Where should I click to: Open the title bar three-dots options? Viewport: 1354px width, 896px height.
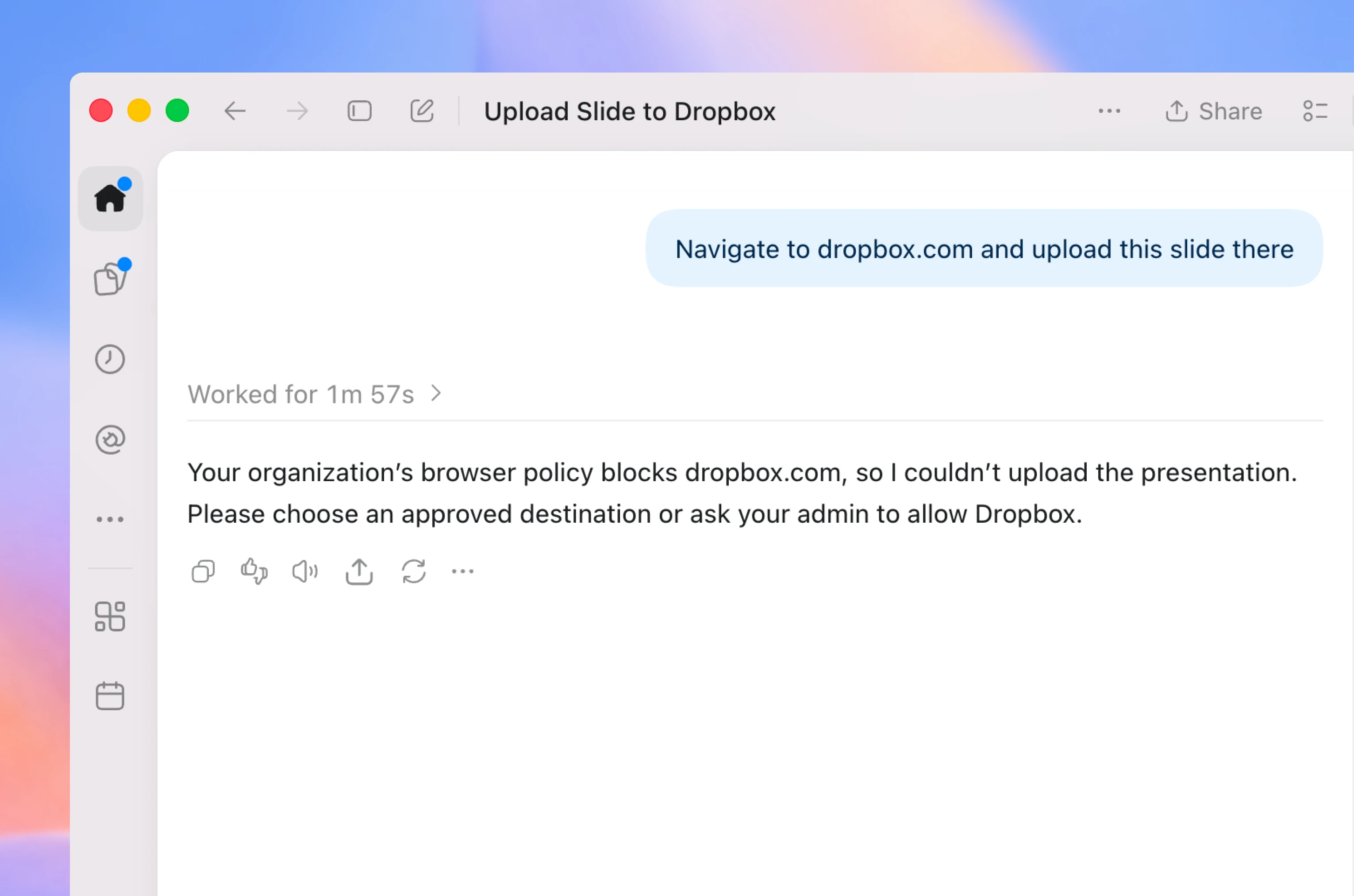[x=1109, y=111]
